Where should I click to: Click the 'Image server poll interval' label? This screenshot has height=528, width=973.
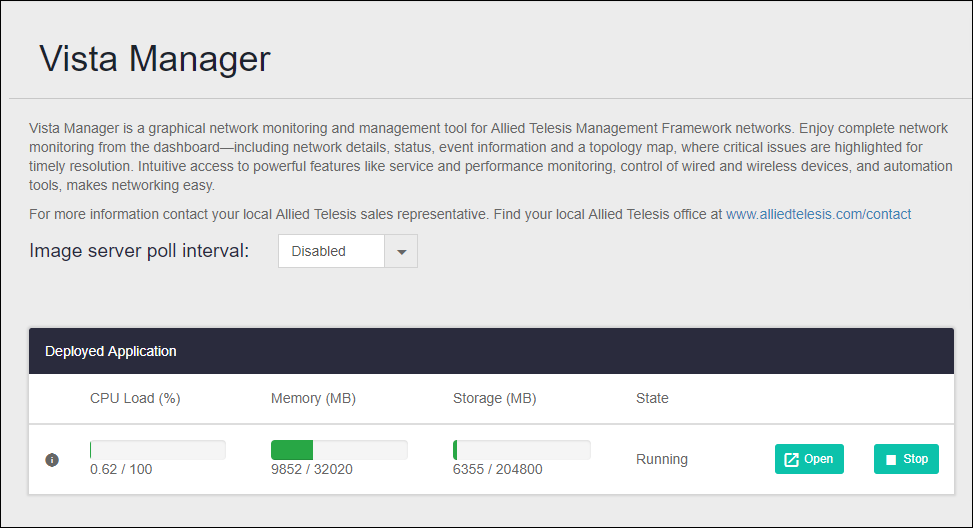click(x=139, y=251)
